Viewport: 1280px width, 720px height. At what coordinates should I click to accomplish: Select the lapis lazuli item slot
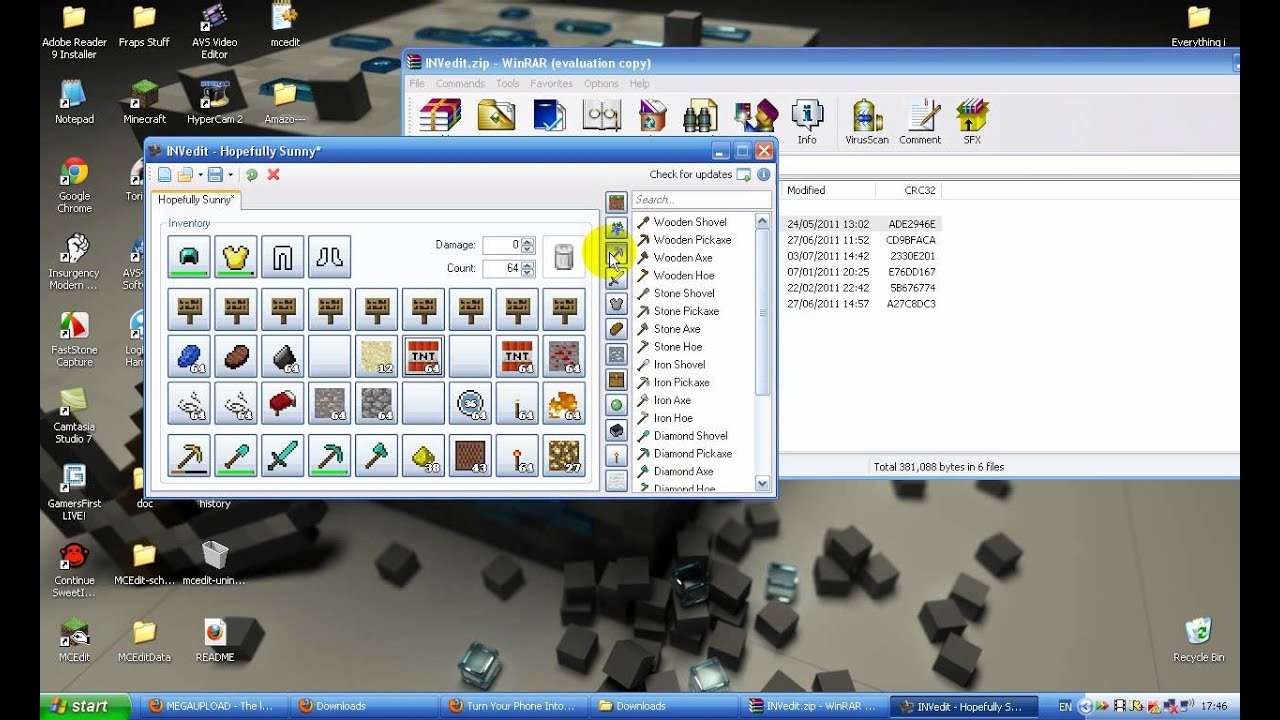click(x=189, y=356)
